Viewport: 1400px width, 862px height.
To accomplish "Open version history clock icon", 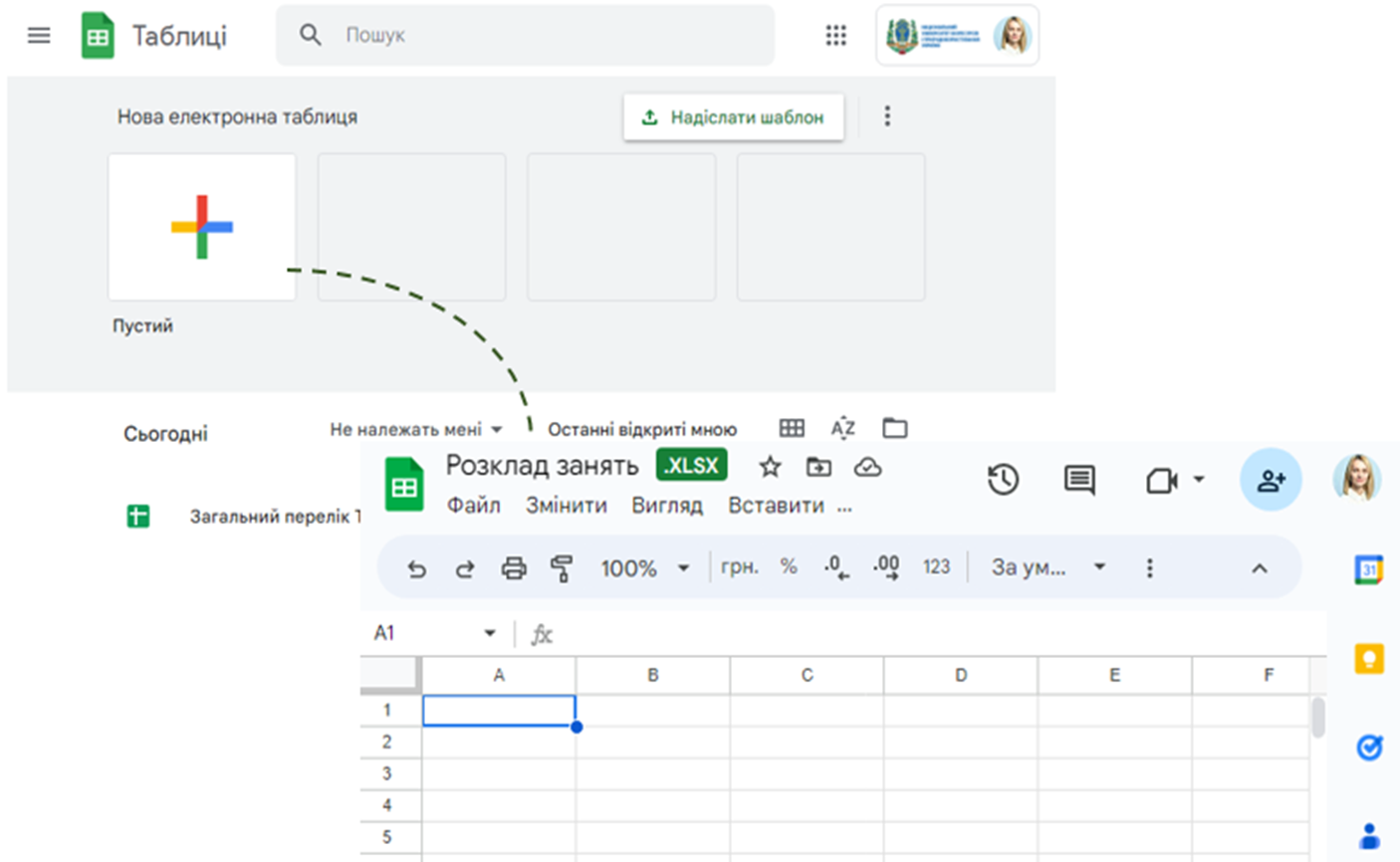I will 1003,480.
